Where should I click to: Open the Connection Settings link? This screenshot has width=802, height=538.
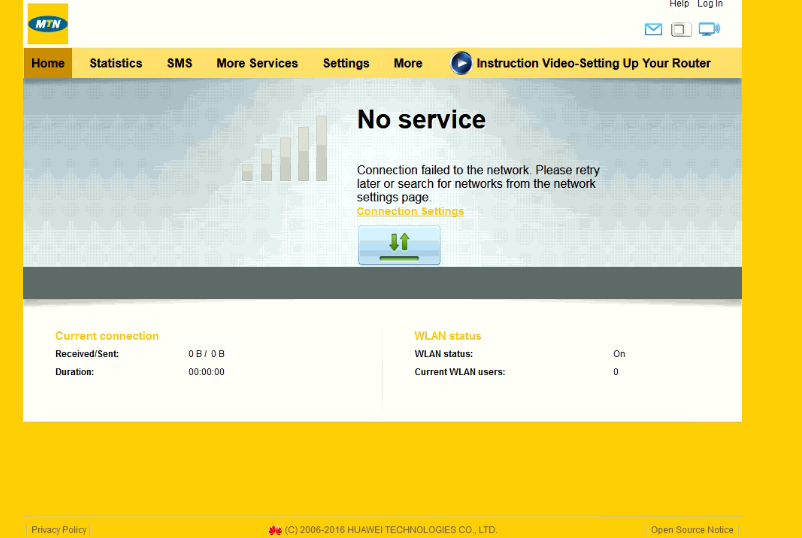410,211
